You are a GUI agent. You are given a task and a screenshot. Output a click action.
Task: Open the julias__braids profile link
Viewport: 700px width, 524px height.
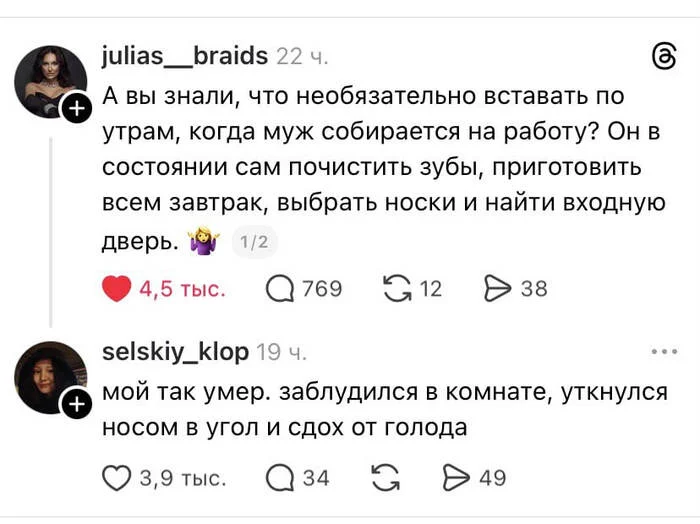(185, 56)
